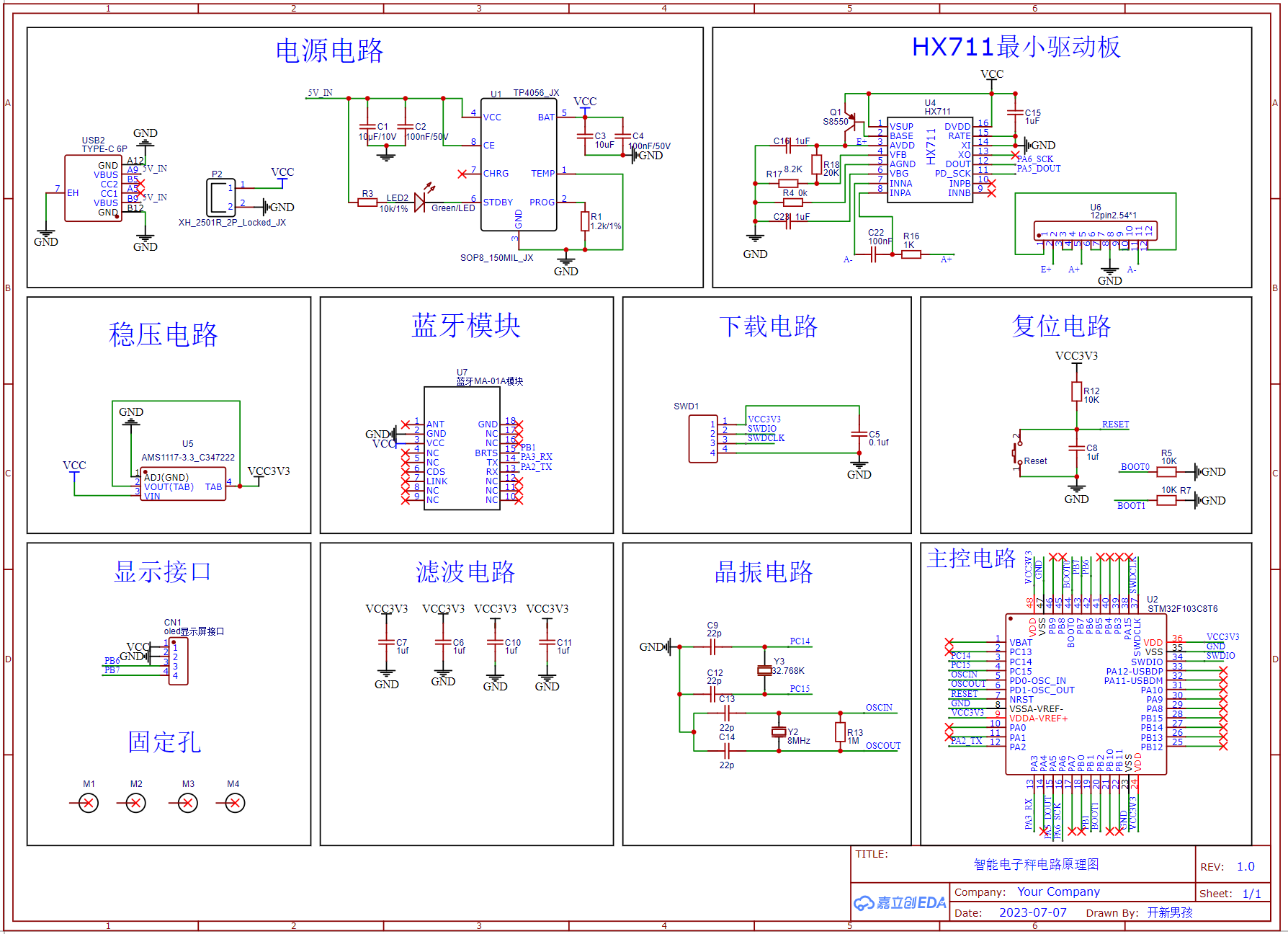The image size is (1288, 934).
Task: Click the 电源电路 section title
Action: [x=330, y=50]
